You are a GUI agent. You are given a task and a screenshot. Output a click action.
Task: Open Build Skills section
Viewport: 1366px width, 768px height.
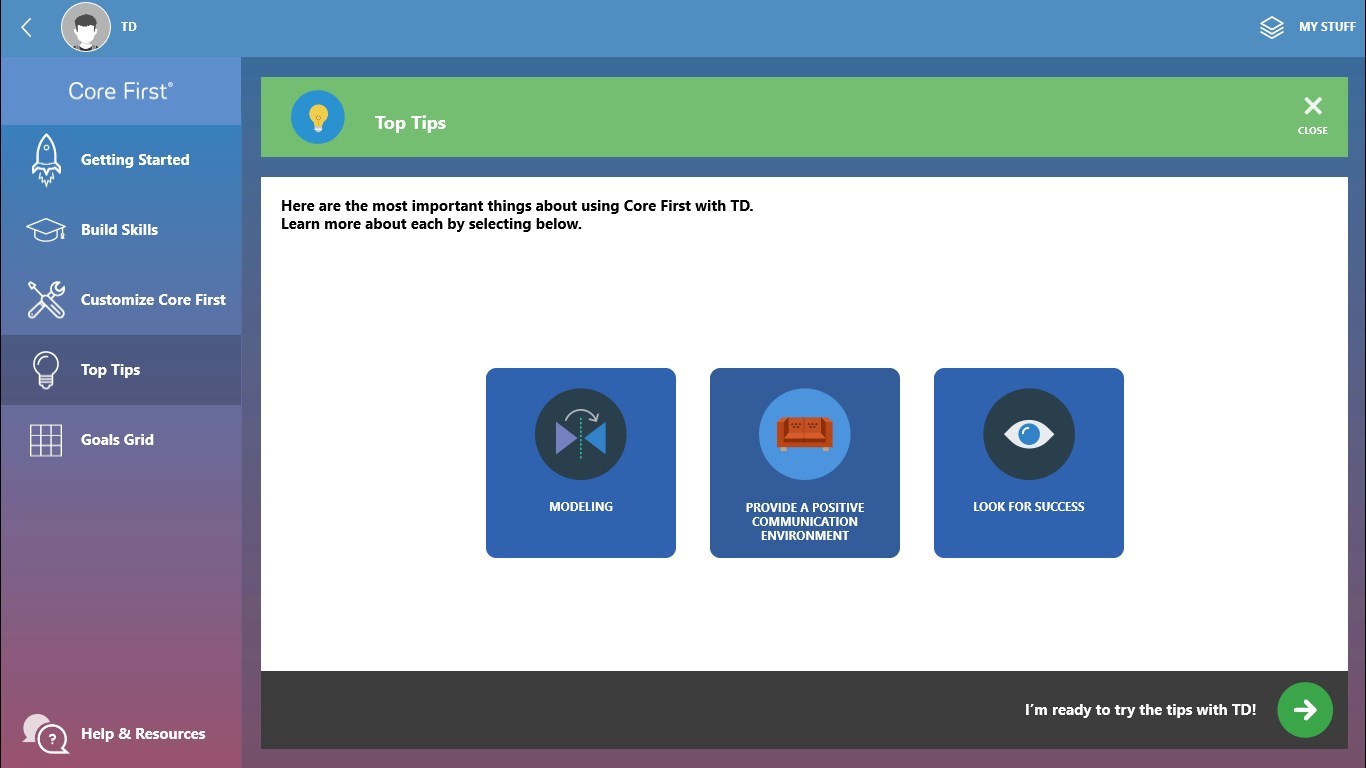tap(121, 230)
